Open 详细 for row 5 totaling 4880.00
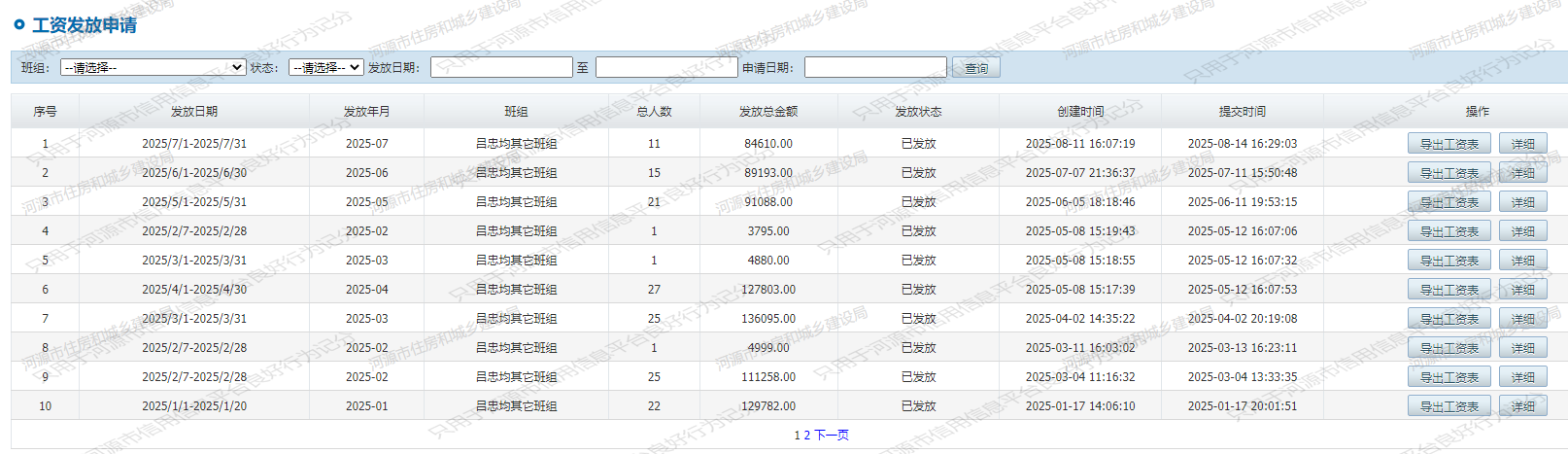Image resolution: width=1568 pixels, height=454 pixels. [1522, 261]
